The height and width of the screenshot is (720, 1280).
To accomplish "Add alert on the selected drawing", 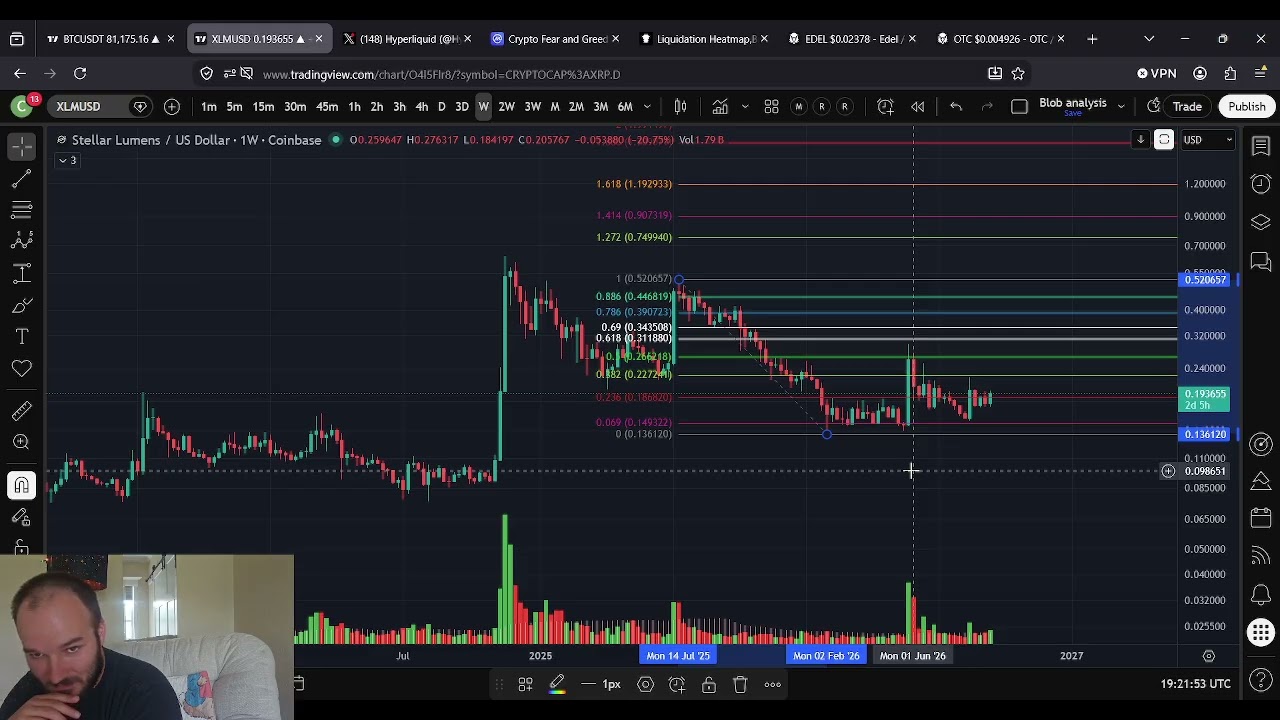I will (x=677, y=684).
